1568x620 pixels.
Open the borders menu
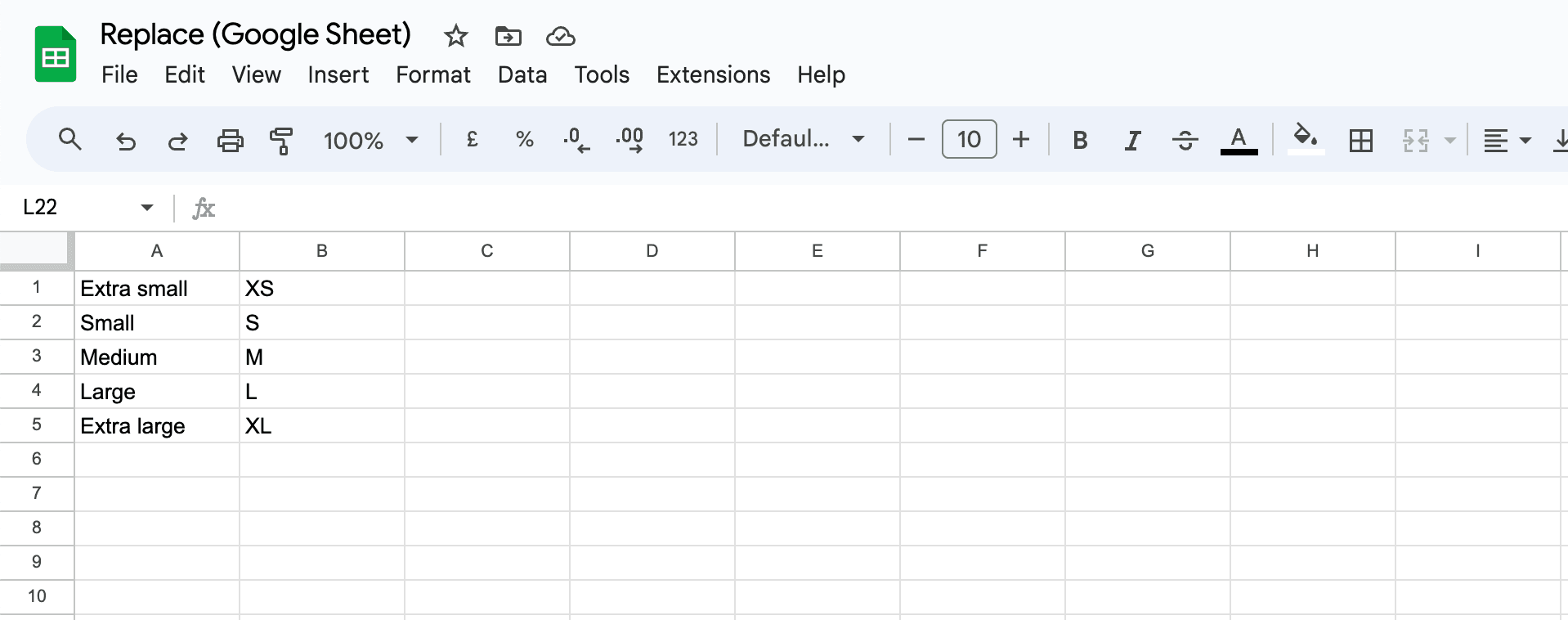tap(1361, 140)
